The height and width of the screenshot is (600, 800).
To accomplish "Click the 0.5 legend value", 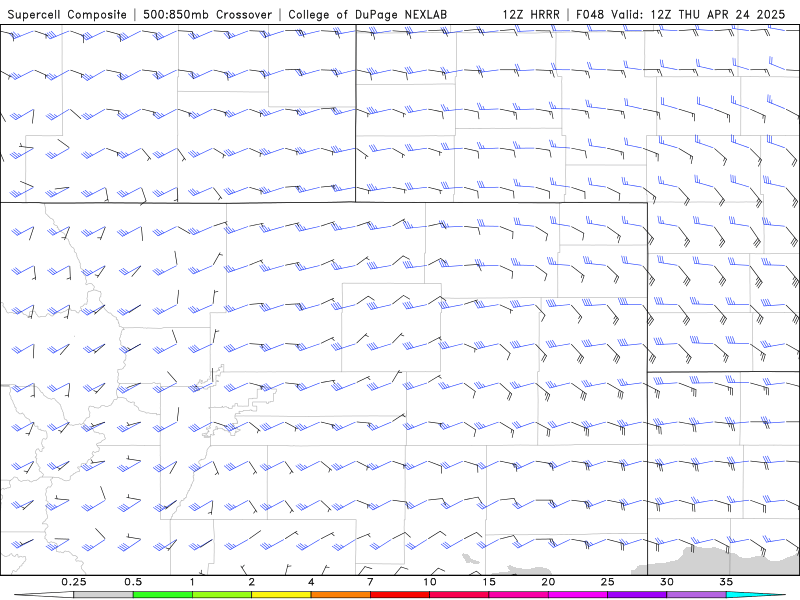I will click(x=133, y=582).
